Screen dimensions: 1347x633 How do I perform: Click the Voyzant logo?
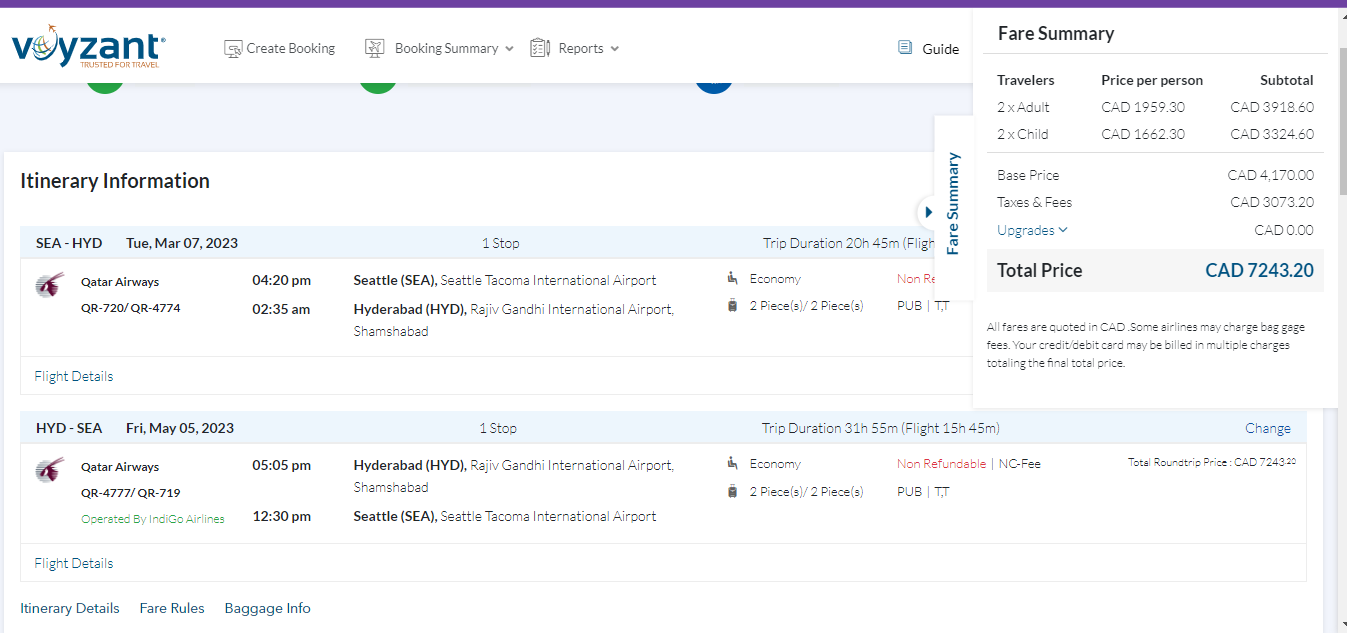(88, 49)
